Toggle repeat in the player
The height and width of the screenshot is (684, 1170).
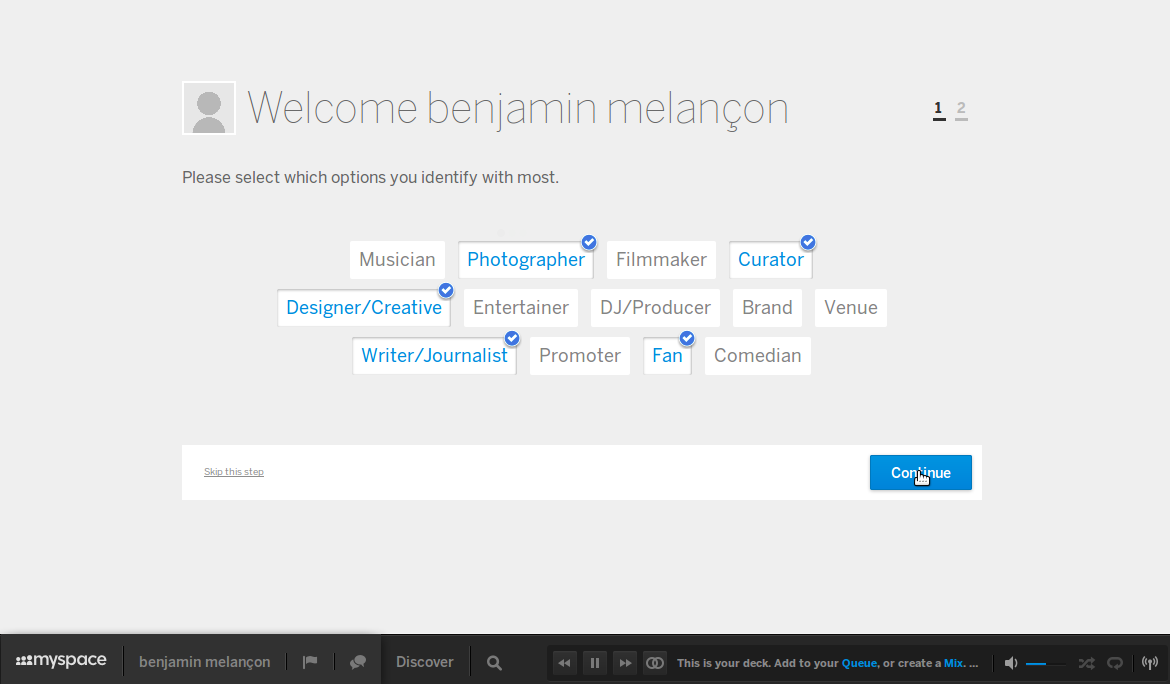point(1115,662)
